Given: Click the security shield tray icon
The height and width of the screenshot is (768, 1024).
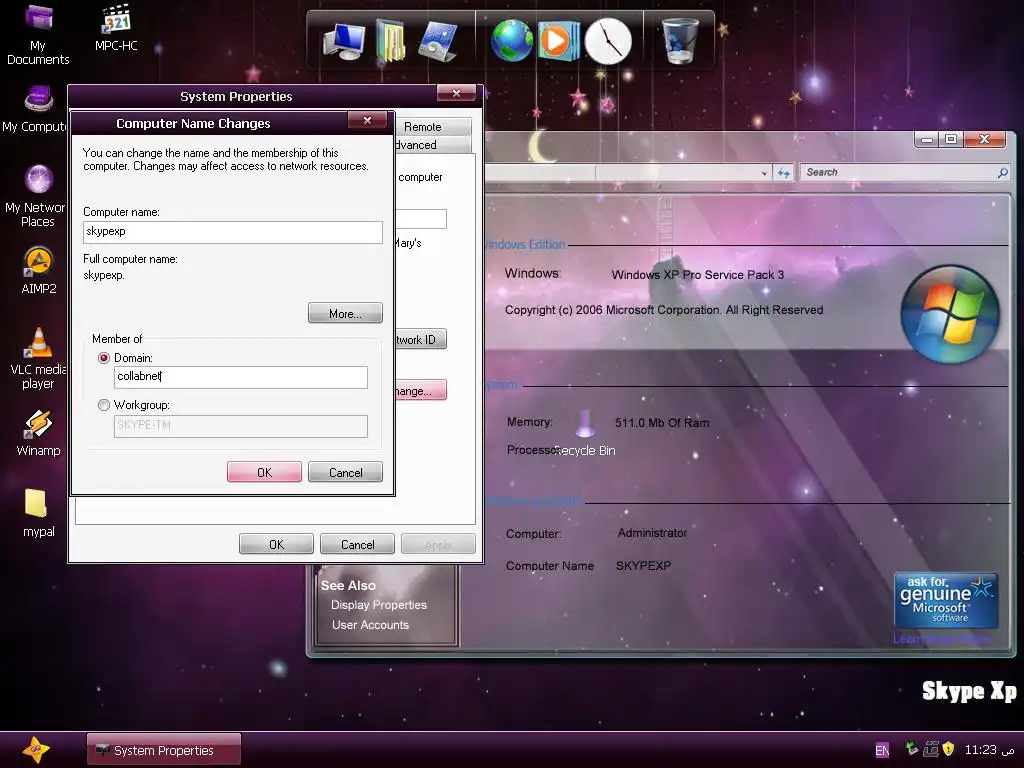Looking at the screenshot, I should coord(948,749).
